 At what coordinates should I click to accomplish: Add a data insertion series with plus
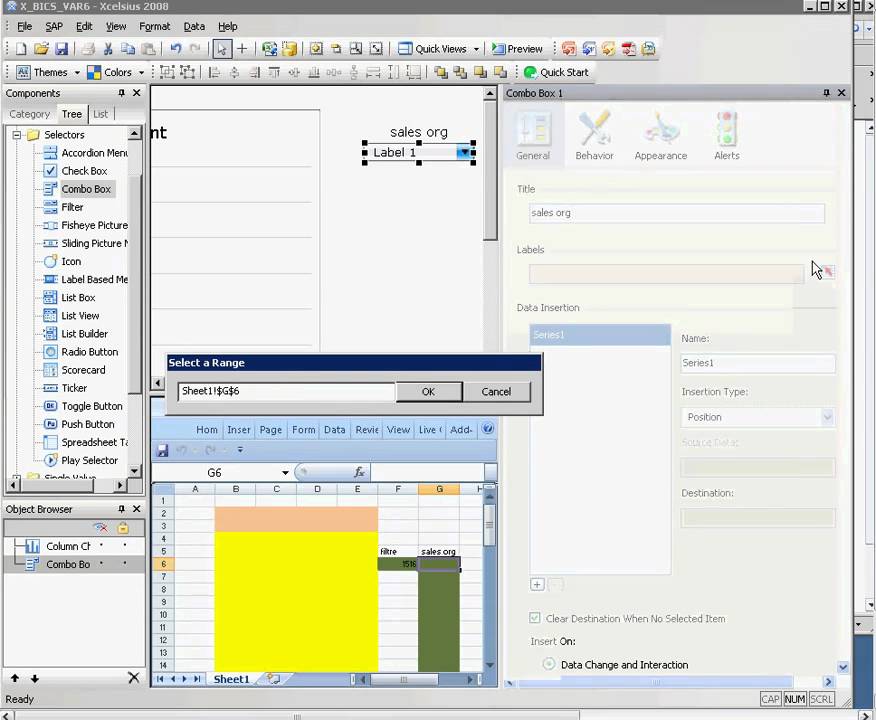click(x=537, y=584)
